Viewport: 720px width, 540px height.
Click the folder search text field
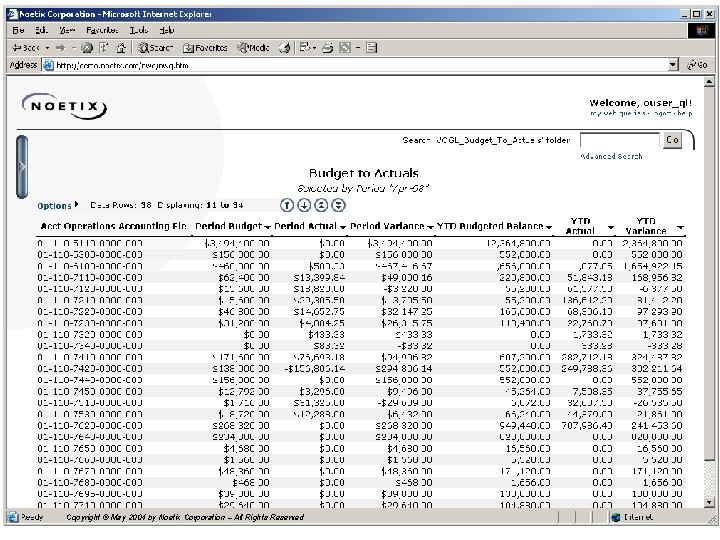pyautogui.click(x=619, y=140)
